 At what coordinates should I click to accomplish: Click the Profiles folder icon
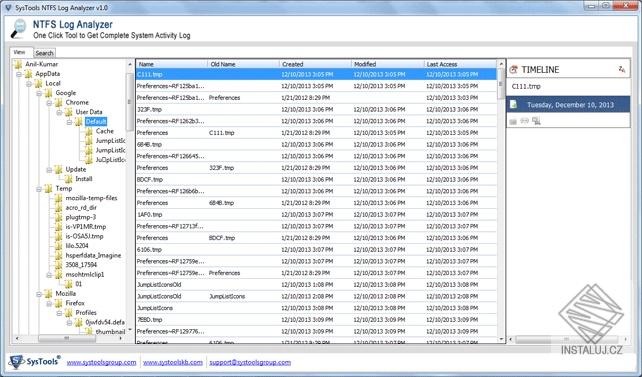68,313
